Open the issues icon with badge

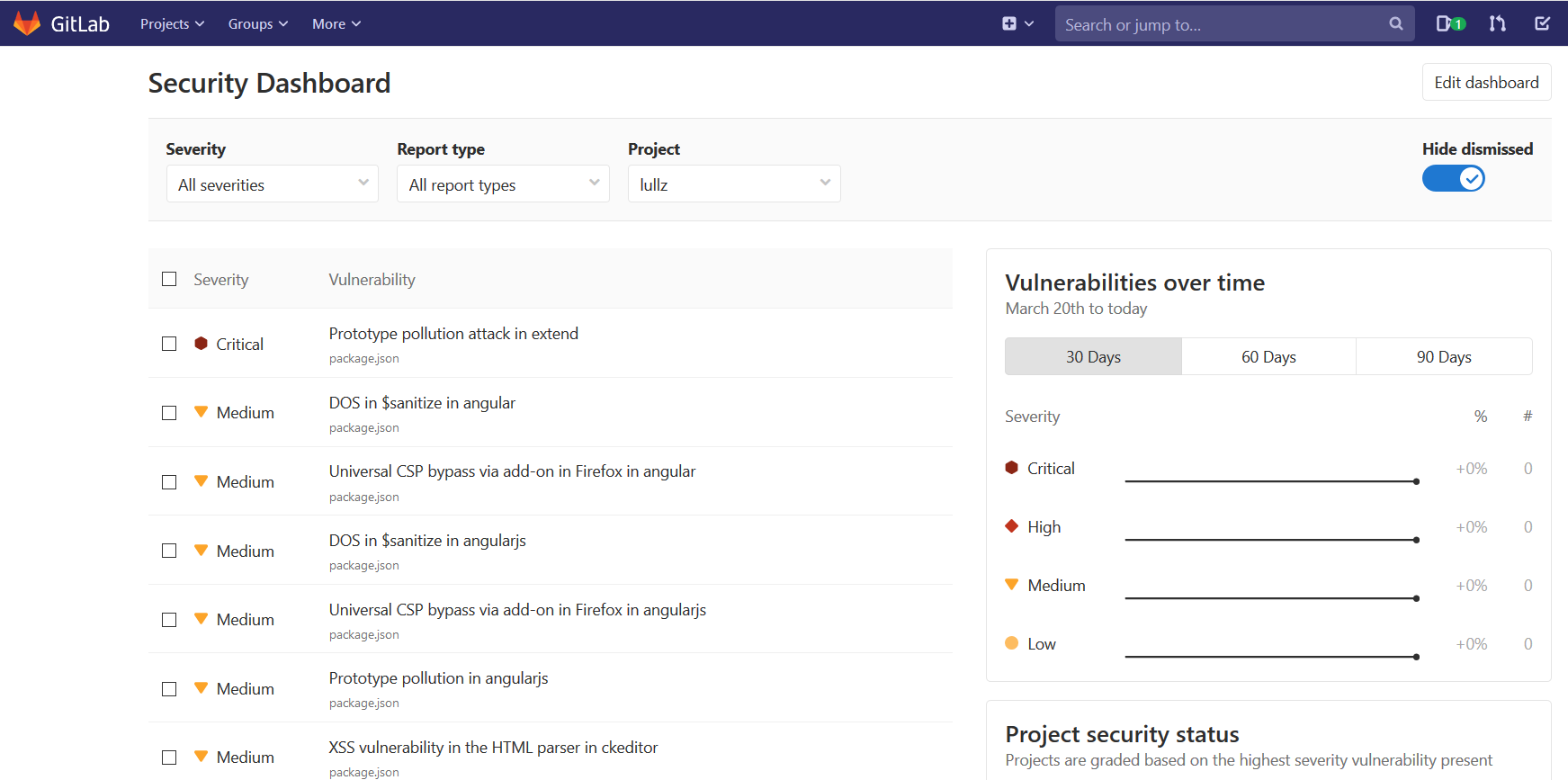coord(1450,24)
